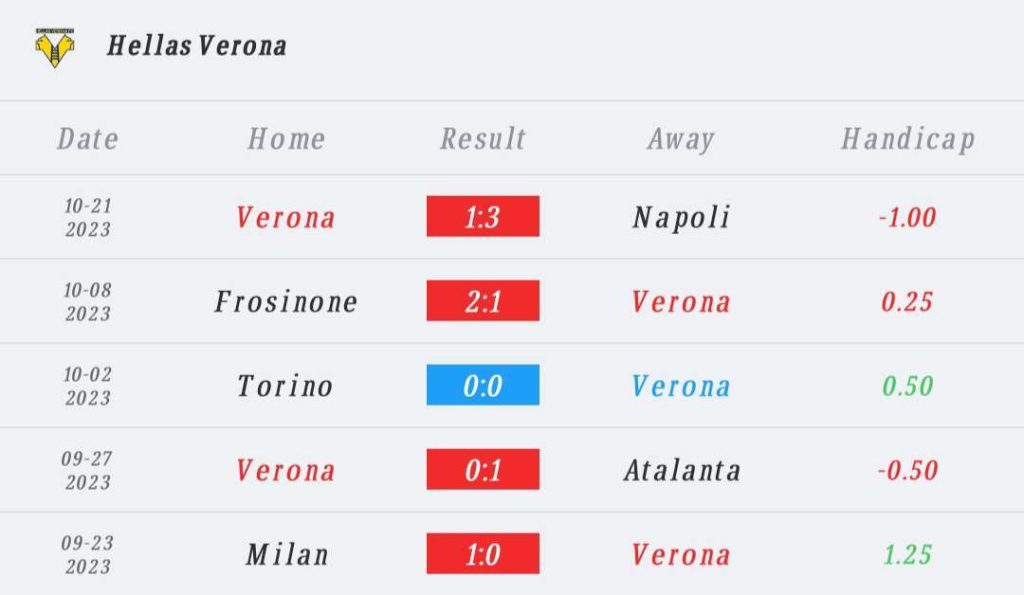The image size is (1024, 595).
Task: Click the blue 0:0 draw result badge
Action: [483, 385]
